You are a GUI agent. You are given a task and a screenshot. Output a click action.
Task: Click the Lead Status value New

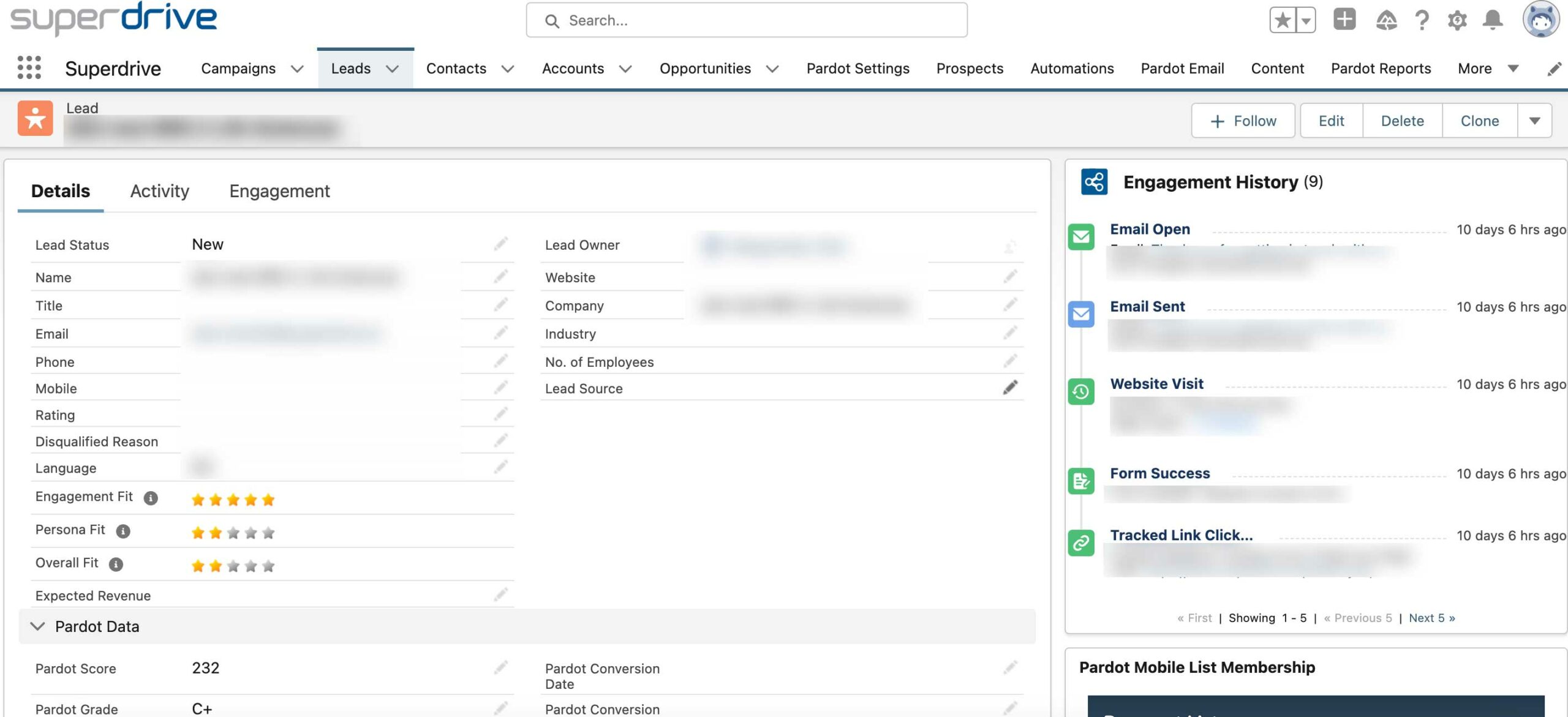tap(208, 244)
